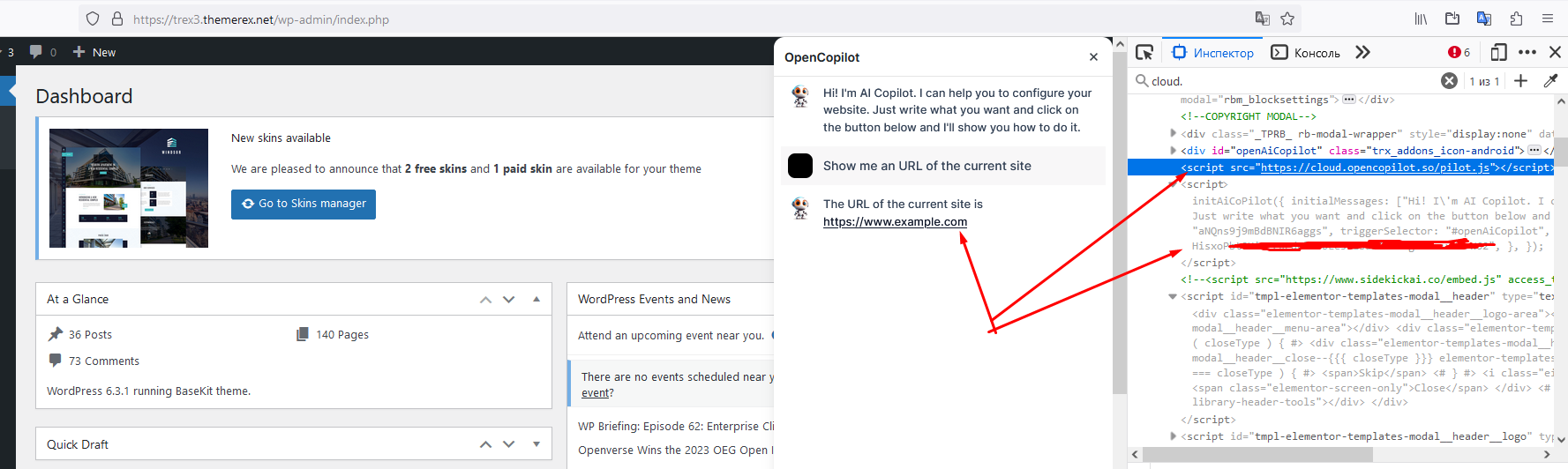This screenshot has height=469, width=1568.
Task: Close the DevTools panel
Action: pyautogui.click(x=1555, y=52)
